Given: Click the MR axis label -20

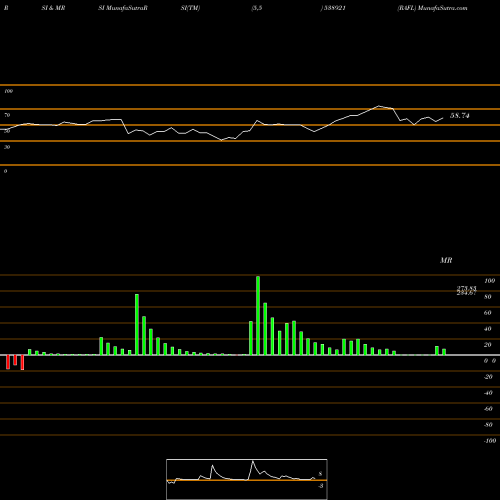Looking at the screenshot, I should coord(488,377).
